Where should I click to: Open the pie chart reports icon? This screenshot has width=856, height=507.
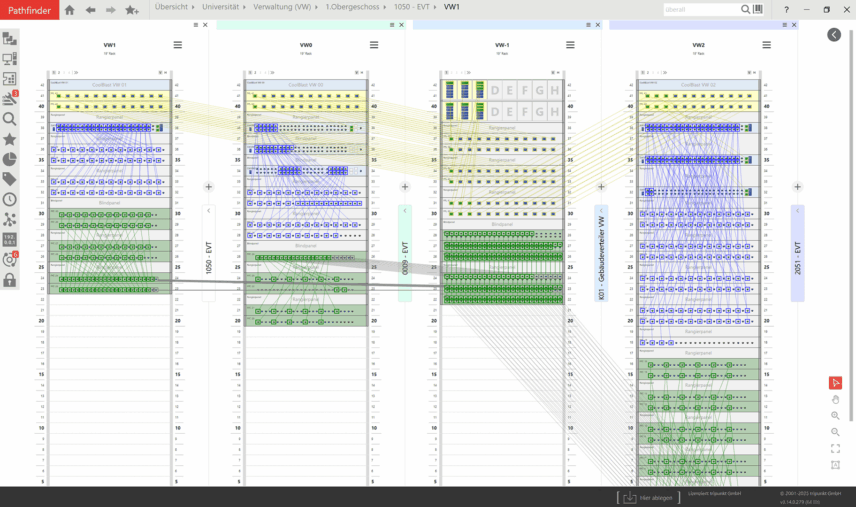[x=10, y=160]
